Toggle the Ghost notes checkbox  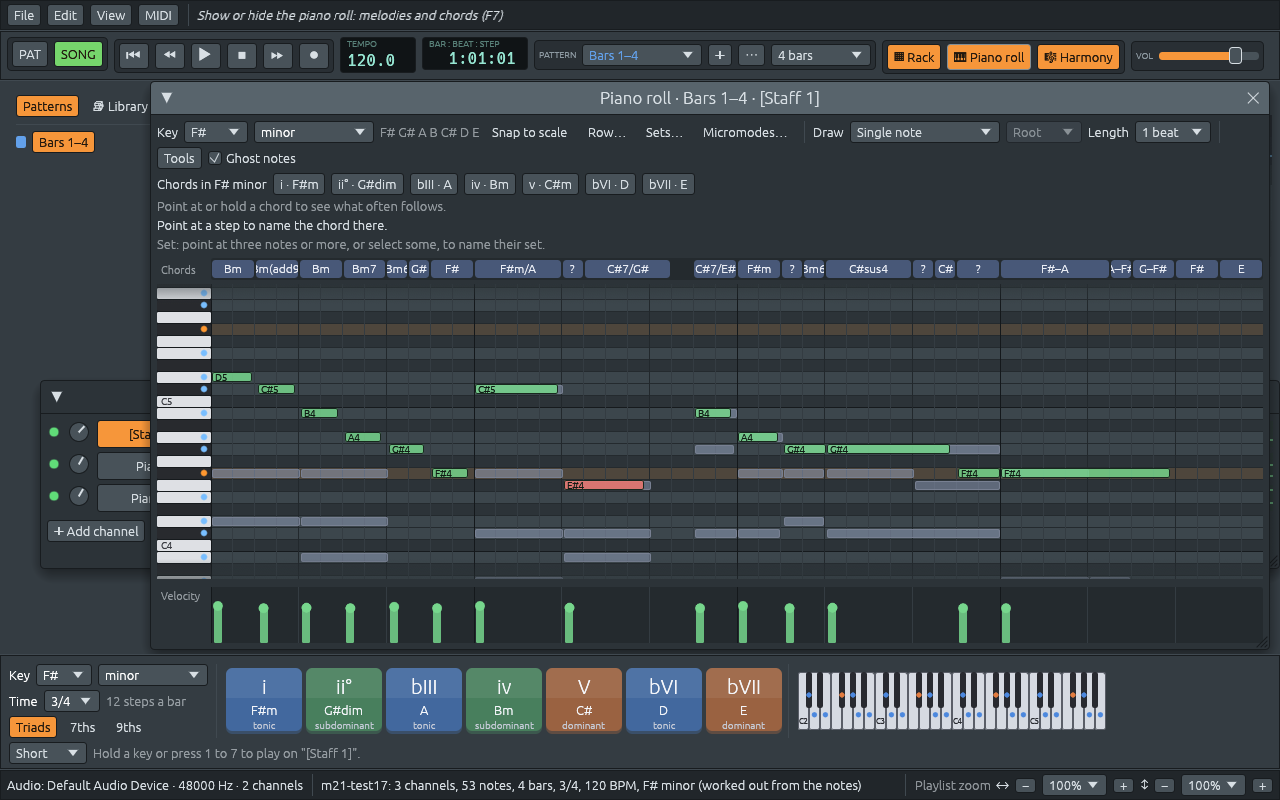[215, 158]
